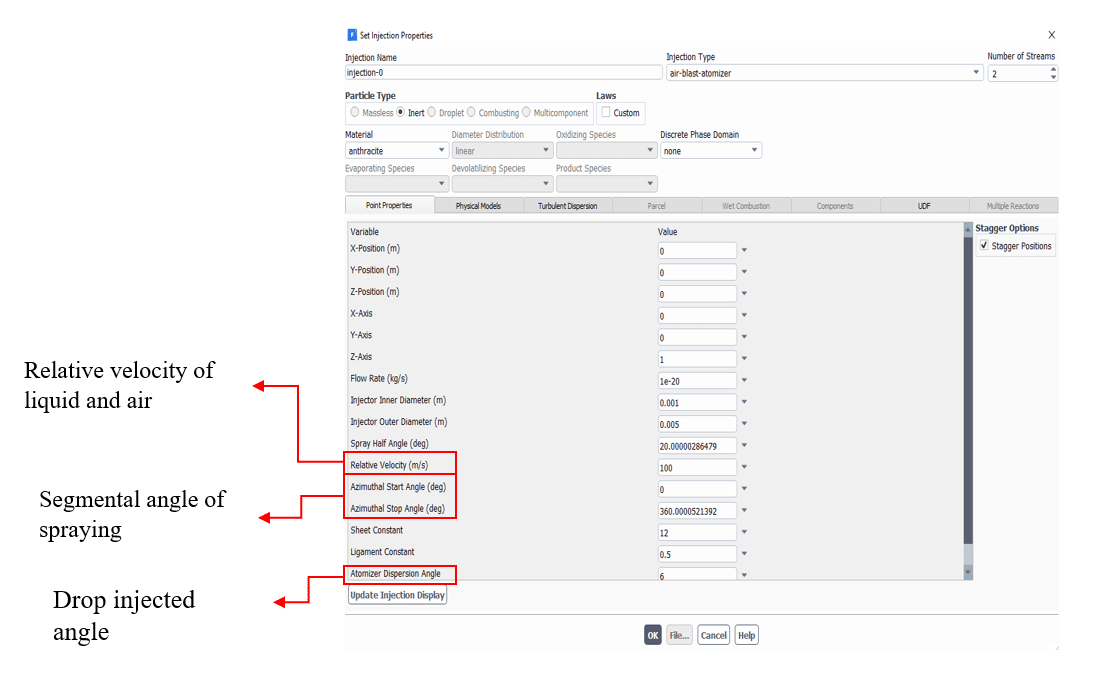Choose the Inert particle type radio button

(x=401, y=113)
